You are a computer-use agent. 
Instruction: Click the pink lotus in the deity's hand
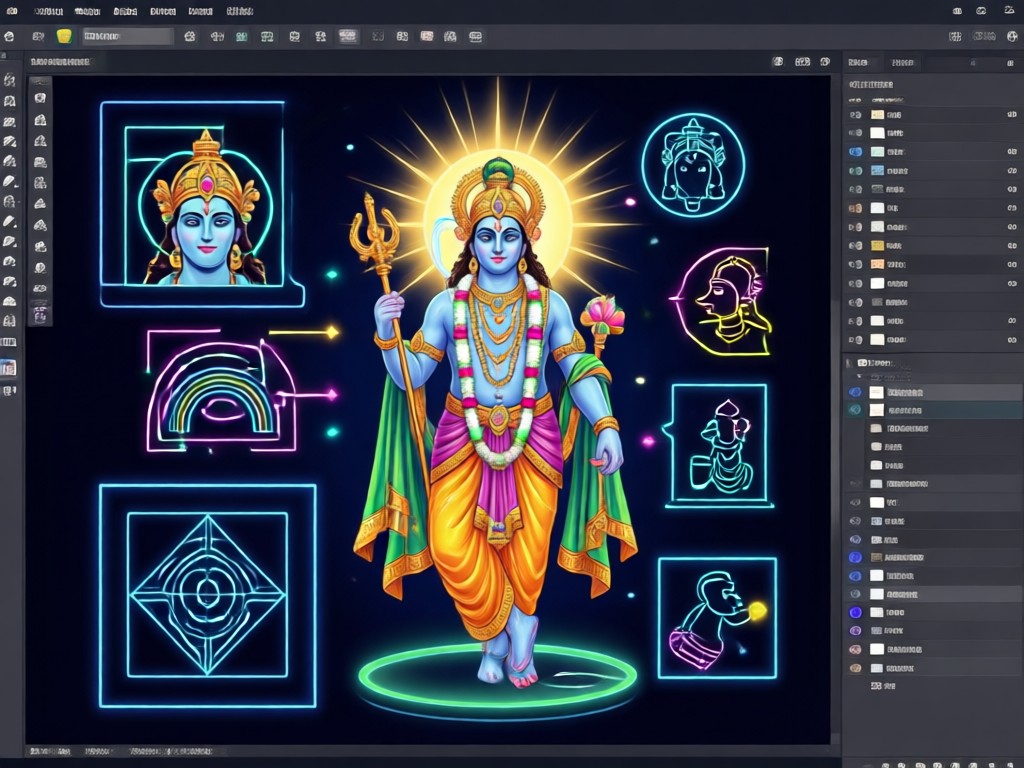point(602,314)
